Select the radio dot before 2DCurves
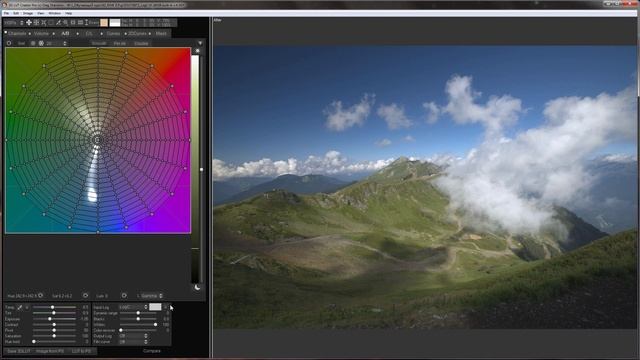Viewport: 640px width, 360px height. 126,33
